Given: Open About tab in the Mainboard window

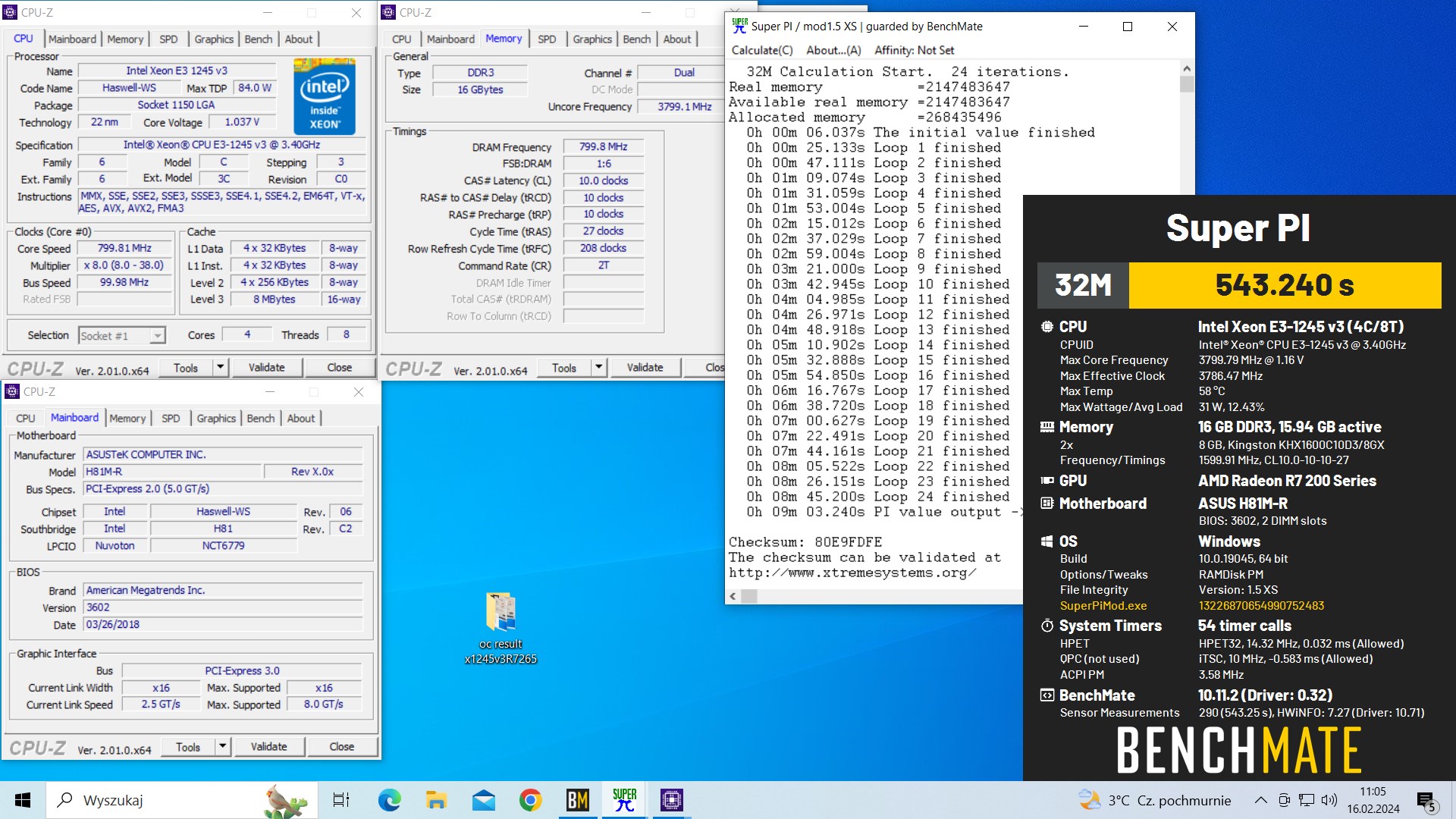Looking at the screenshot, I should pos(301,418).
